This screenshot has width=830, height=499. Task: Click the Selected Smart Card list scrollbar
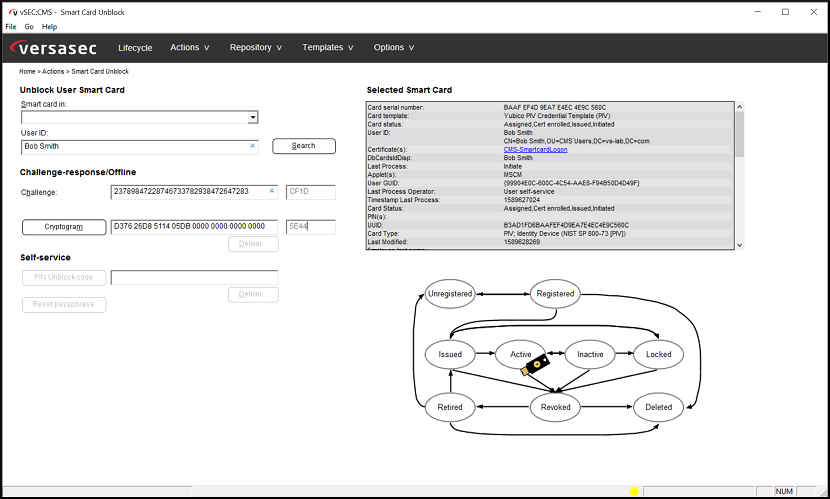click(x=739, y=175)
